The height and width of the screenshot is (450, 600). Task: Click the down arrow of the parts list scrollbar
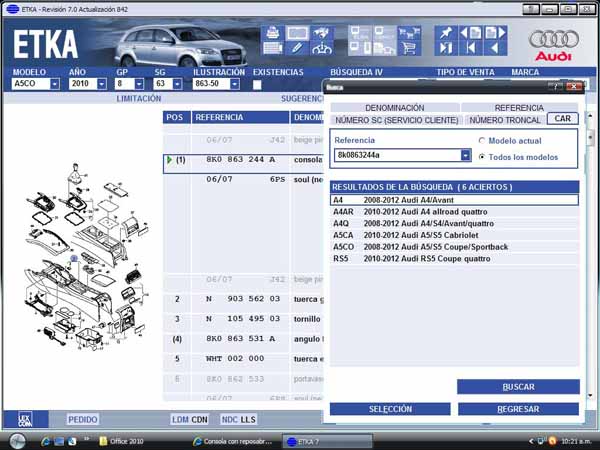tap(590, 396)
